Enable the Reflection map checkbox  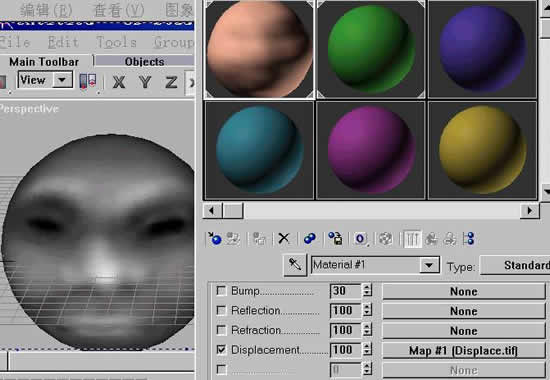coord(221,310)
